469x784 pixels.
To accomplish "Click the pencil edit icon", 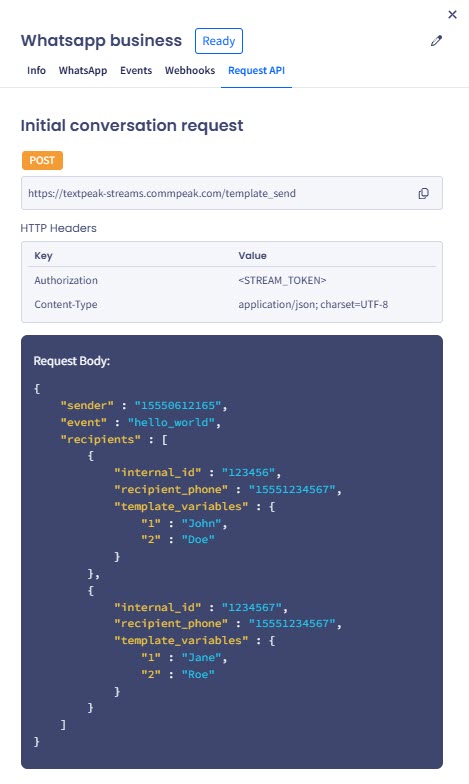I will click(436, 40).
